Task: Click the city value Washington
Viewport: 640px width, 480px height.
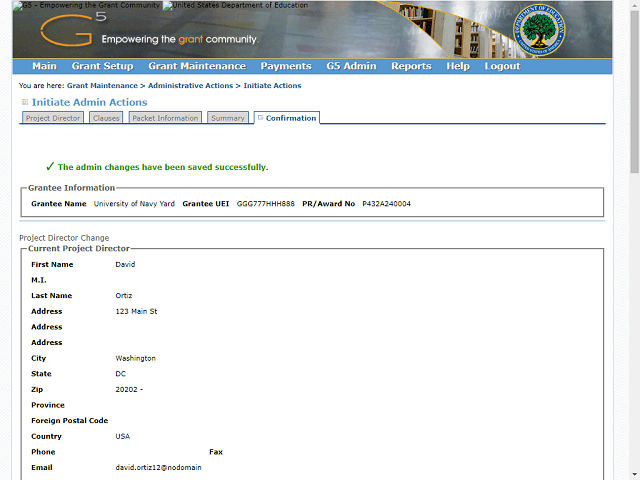Action: [x=136, y=358]
